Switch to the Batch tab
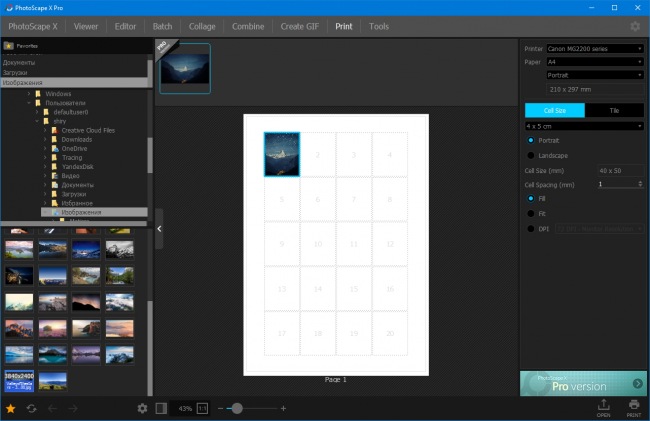The height and width of the screenshot is (421, 650). [162, 27]
